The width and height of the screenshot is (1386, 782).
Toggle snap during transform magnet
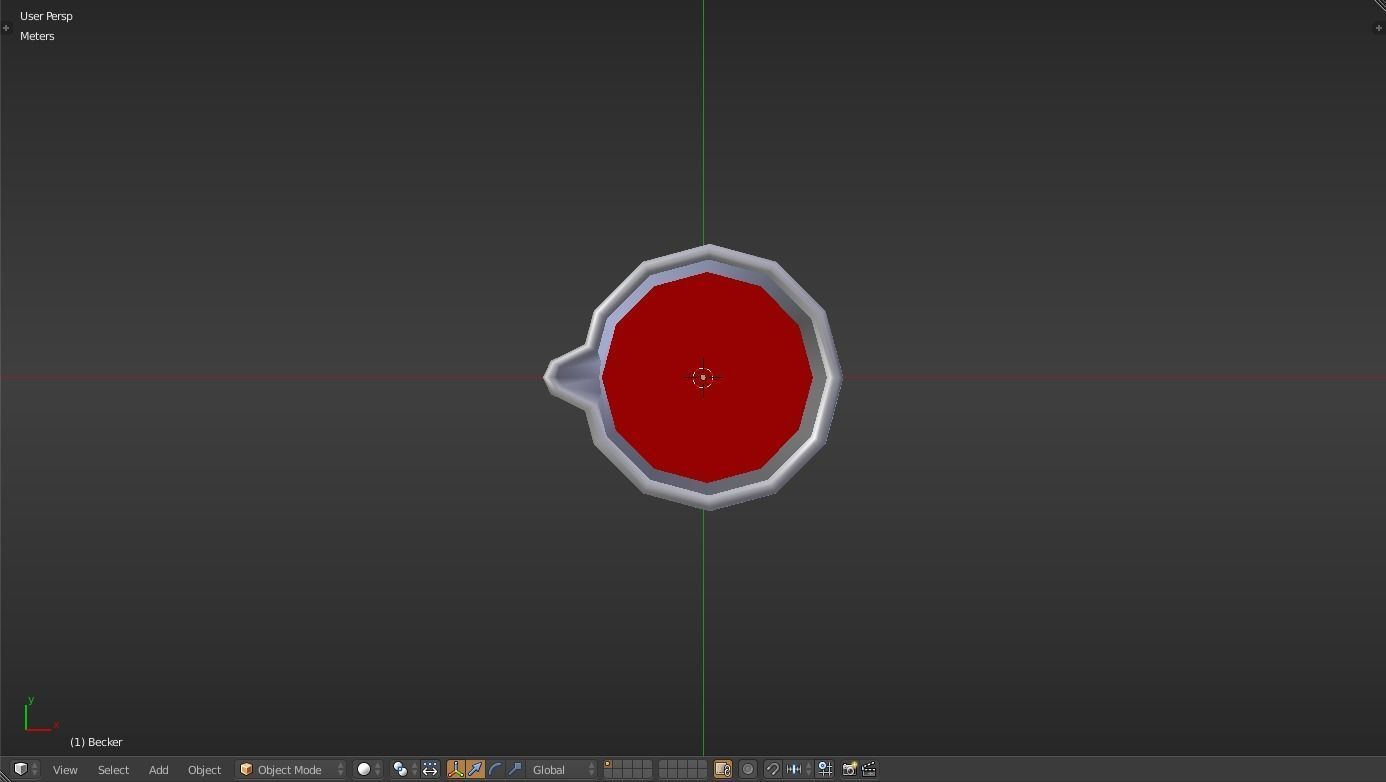point(772,769)
